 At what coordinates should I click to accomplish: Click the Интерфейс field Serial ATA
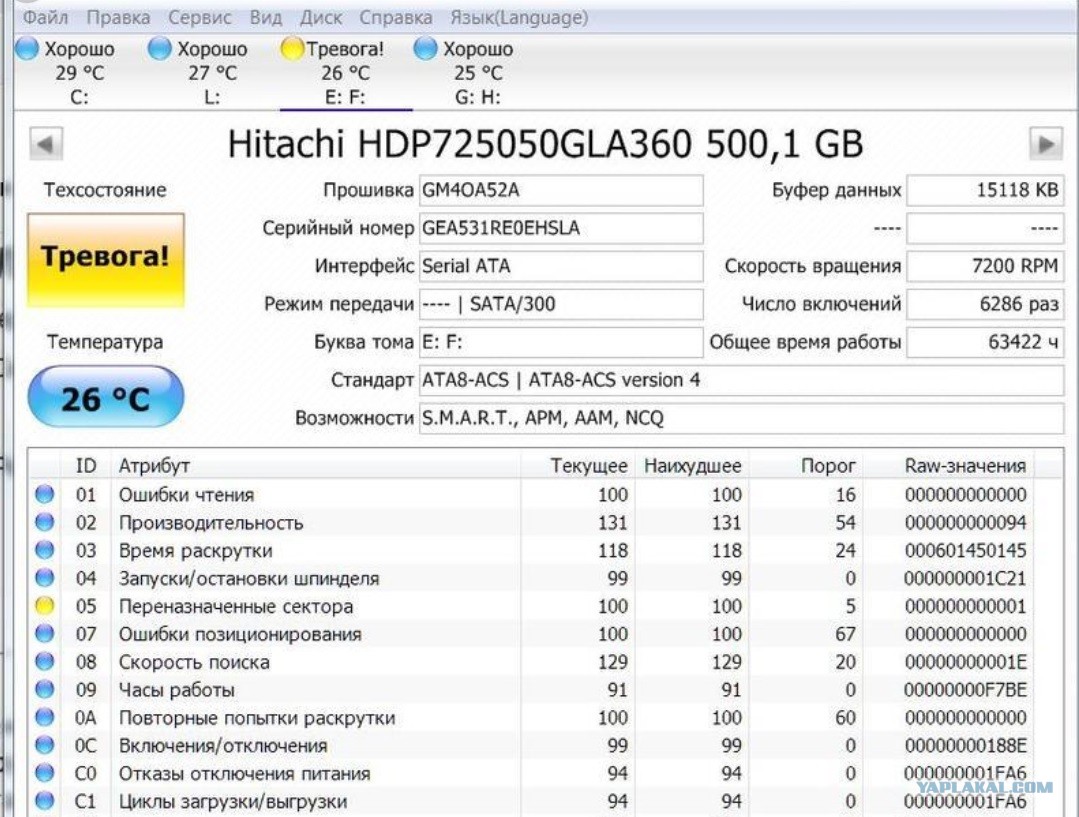click(561, 266)
